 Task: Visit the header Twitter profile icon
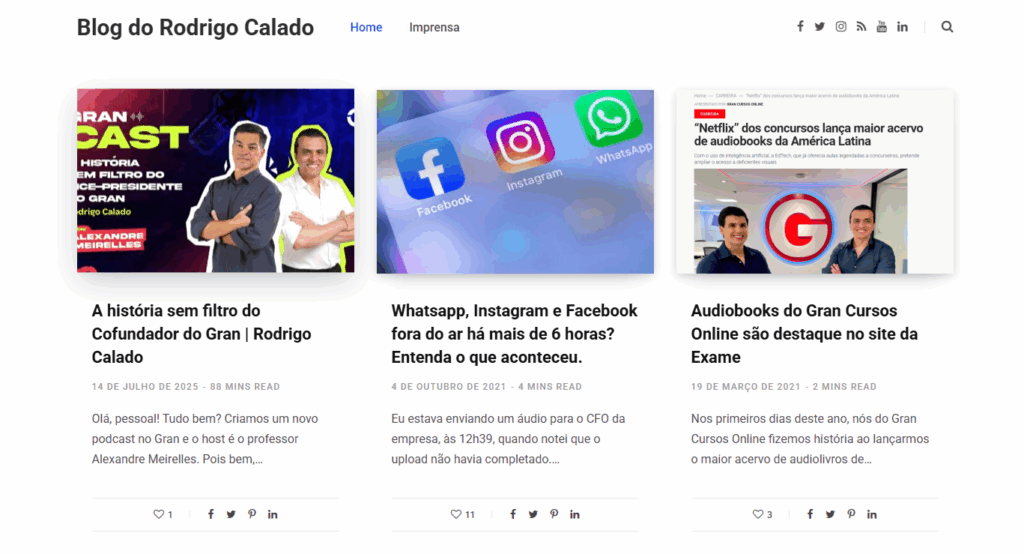click(820, 27)
